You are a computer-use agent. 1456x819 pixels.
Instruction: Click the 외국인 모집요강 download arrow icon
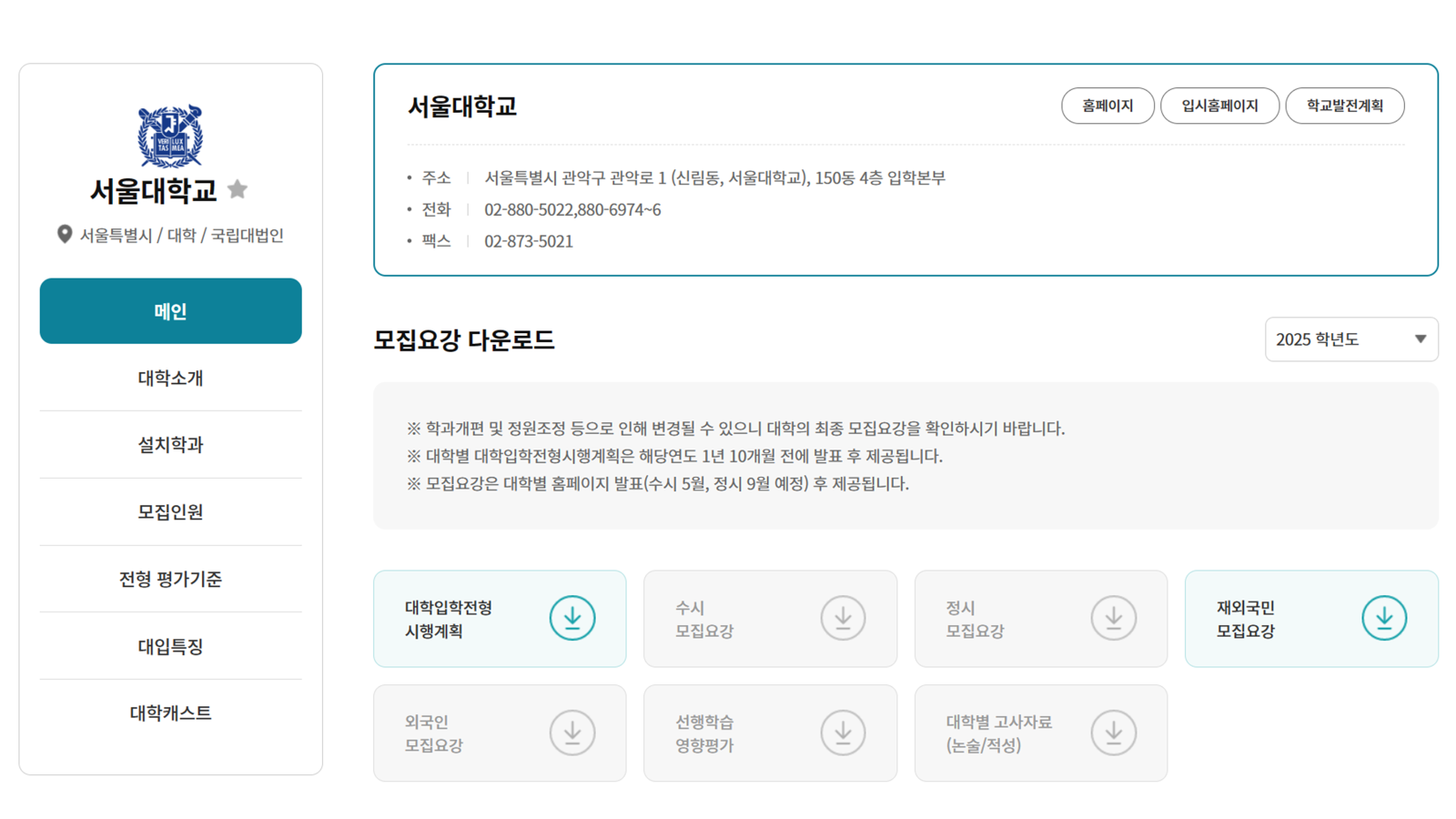pyautogui.click(x=572, y=733)
